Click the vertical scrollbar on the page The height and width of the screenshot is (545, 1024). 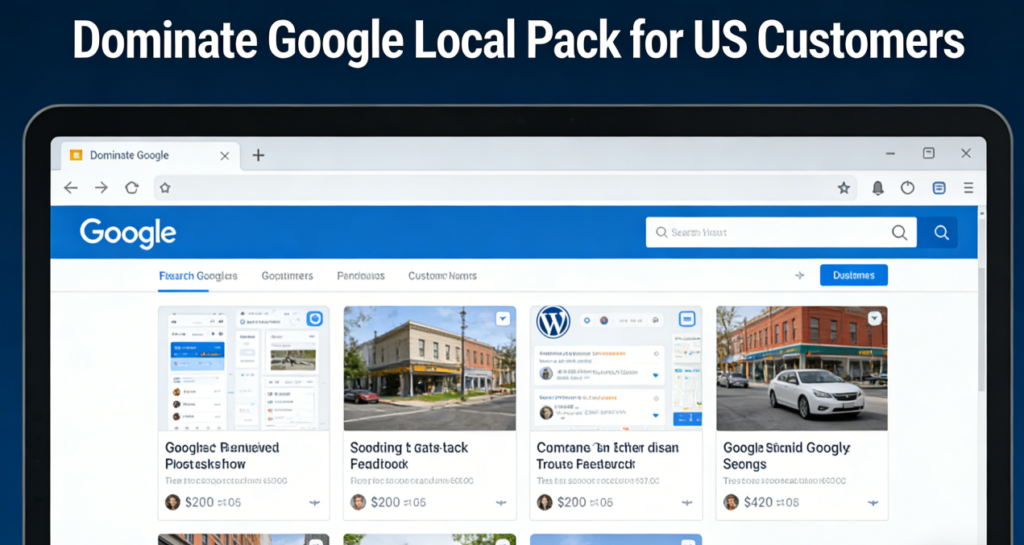coord(981,300)
